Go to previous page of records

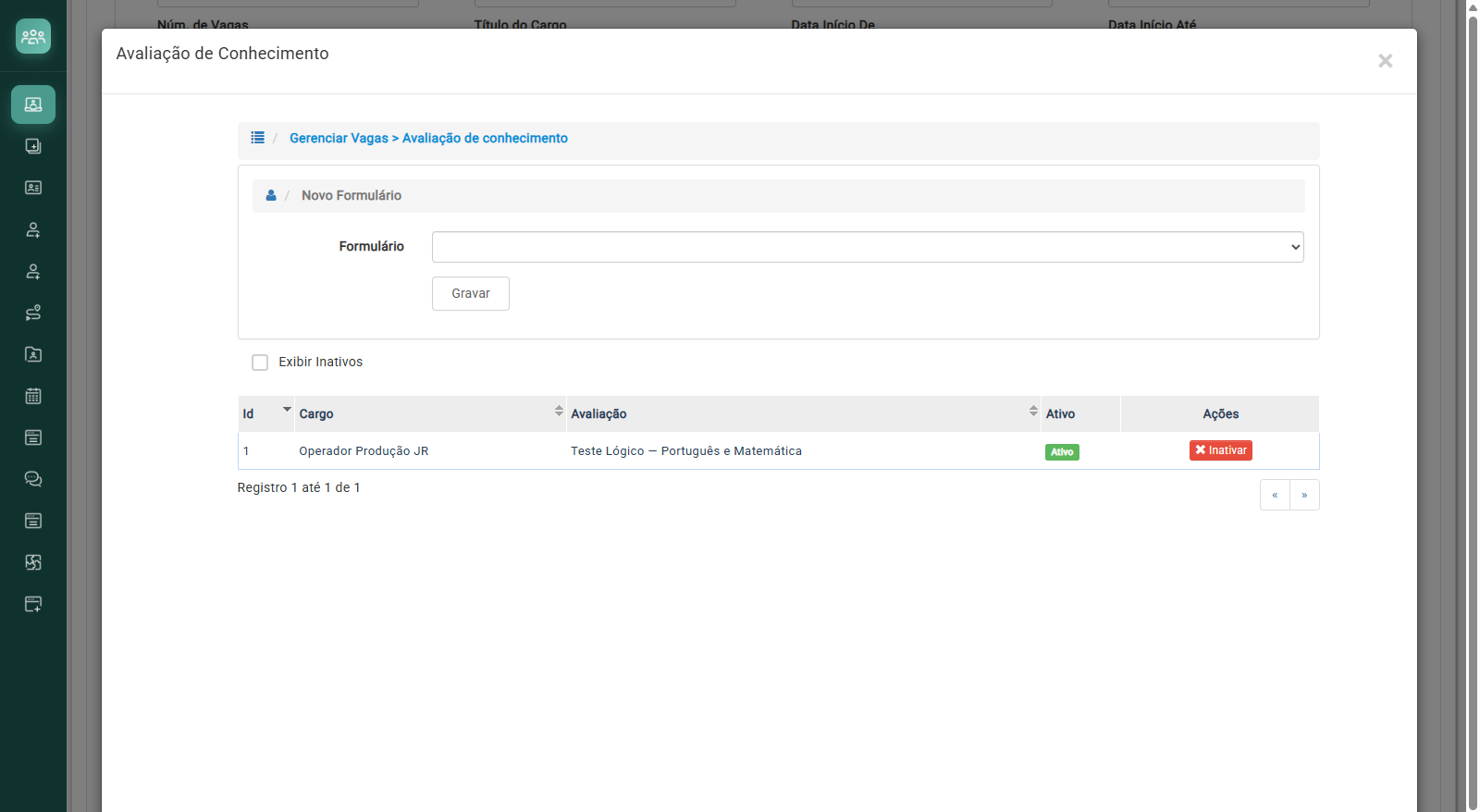pyautogui.click(x=1275, y=495)
